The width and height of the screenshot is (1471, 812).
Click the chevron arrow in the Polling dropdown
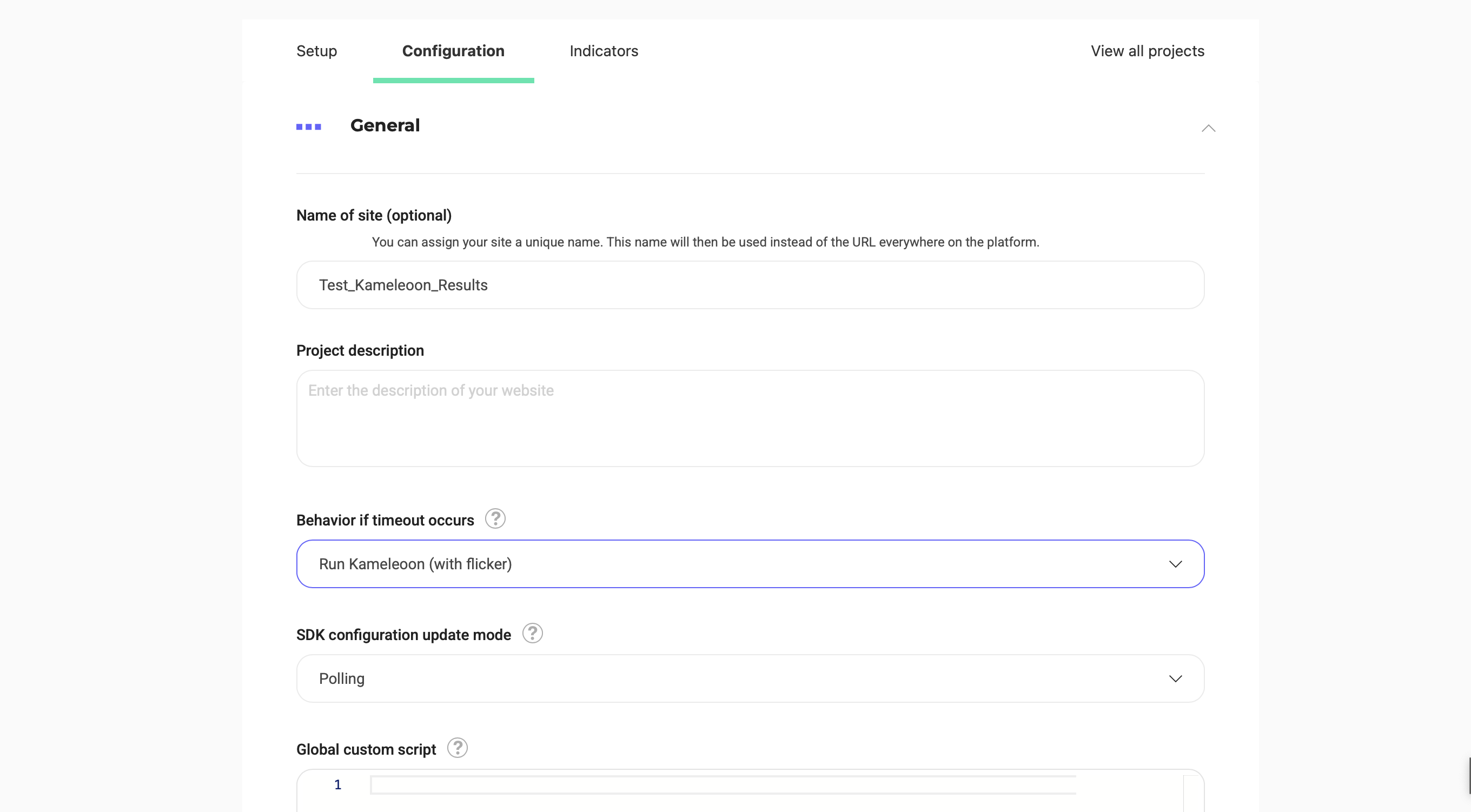[x=1175, y=678]
